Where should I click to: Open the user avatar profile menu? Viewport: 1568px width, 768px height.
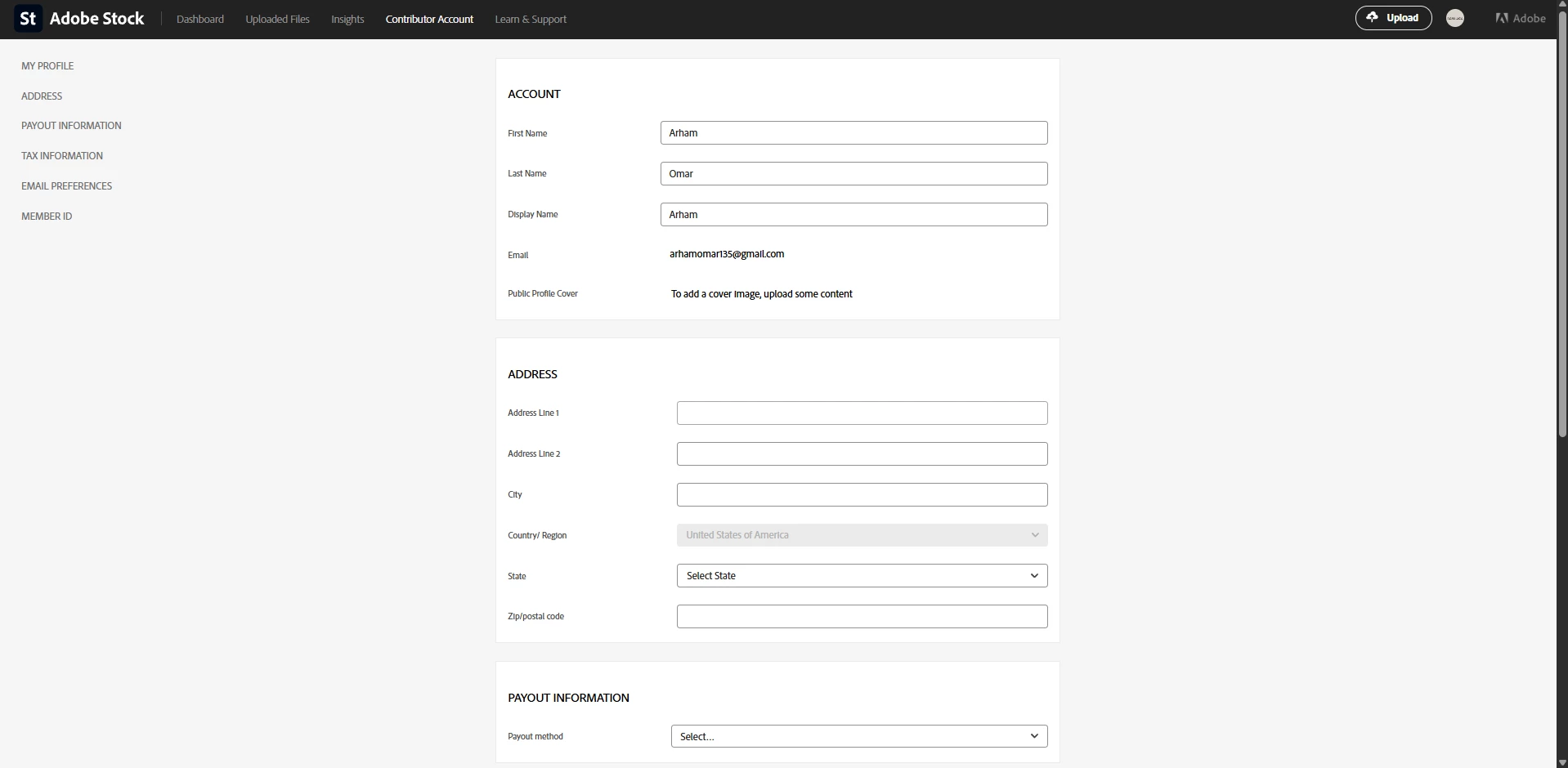[x=1455, y=18]
